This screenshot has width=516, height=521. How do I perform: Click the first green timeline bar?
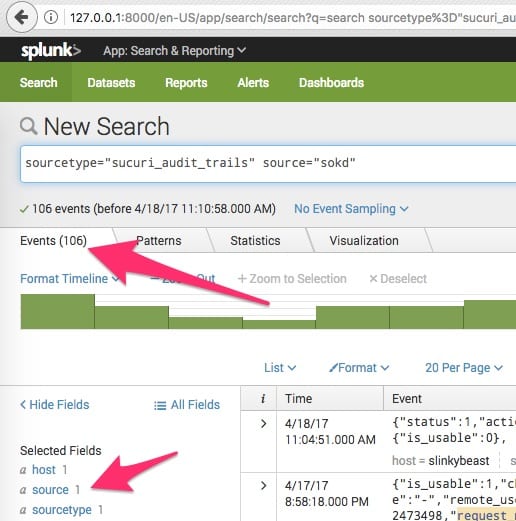pos(58,311)
